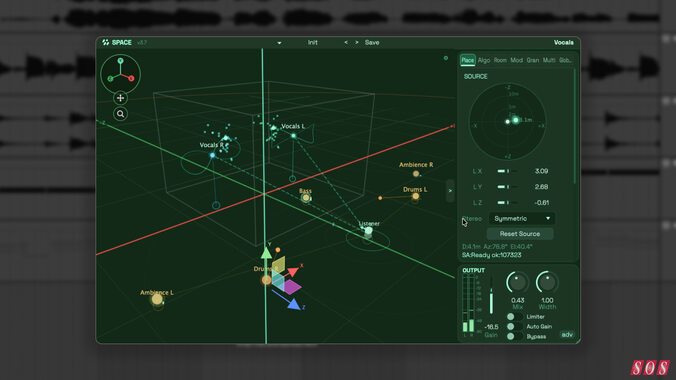Click the SA:Ready status text
The width and height of the screenshot is (676, 380).
491,255
